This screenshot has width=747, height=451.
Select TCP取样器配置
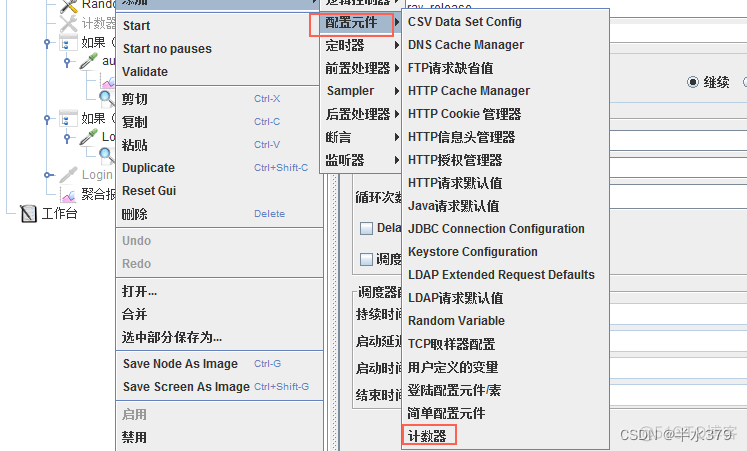click(505, 344)
